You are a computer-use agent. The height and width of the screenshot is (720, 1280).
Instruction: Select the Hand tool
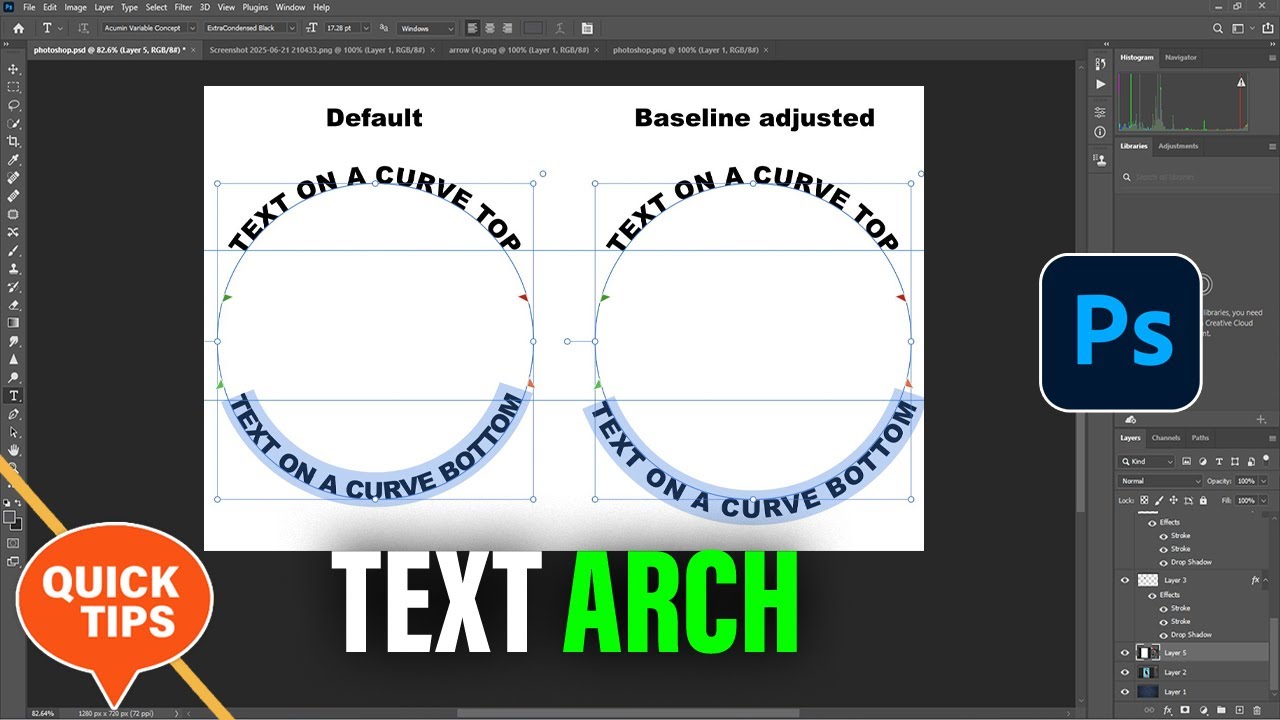coord(14,451)
